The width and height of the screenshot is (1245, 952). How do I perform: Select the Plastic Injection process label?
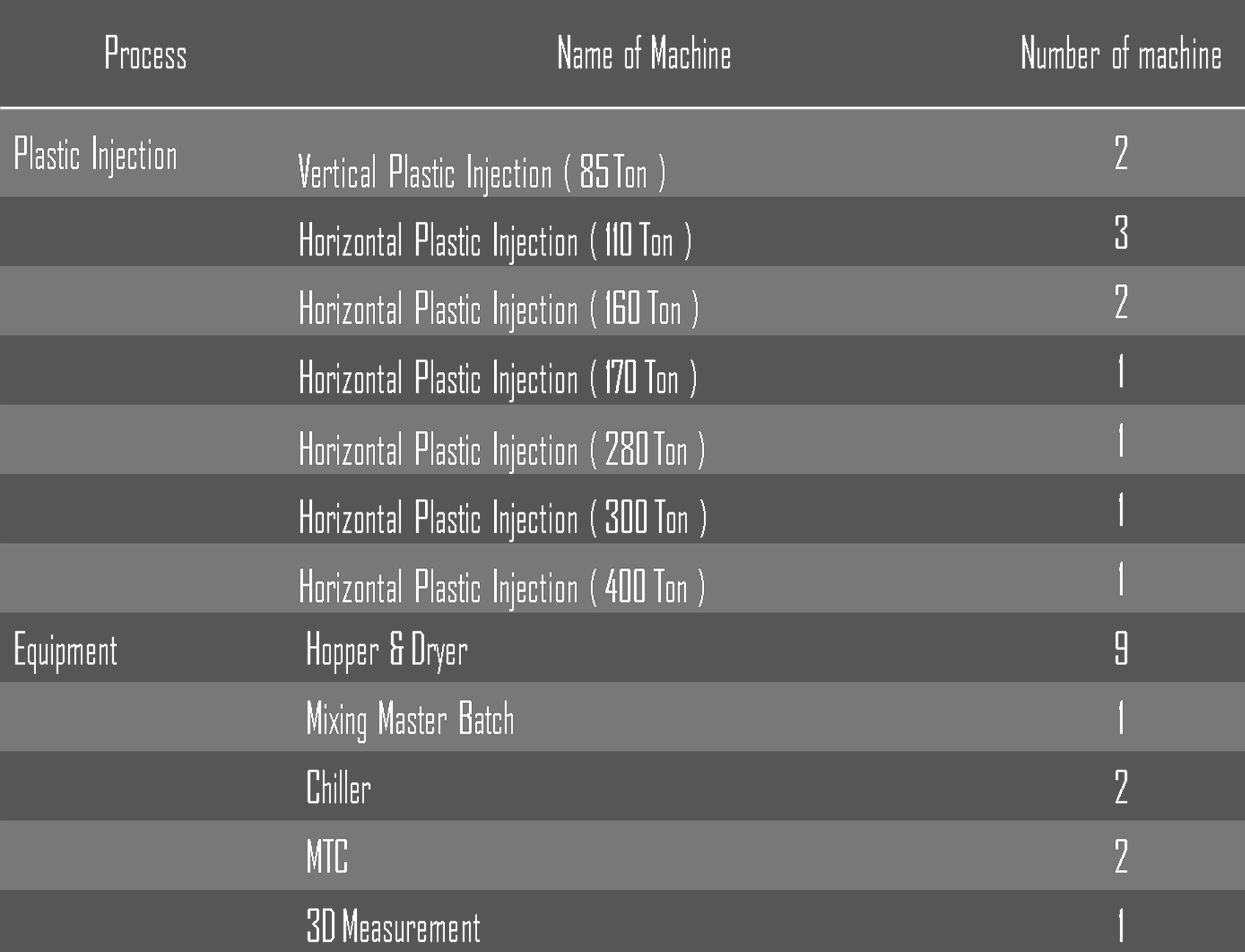95,155
